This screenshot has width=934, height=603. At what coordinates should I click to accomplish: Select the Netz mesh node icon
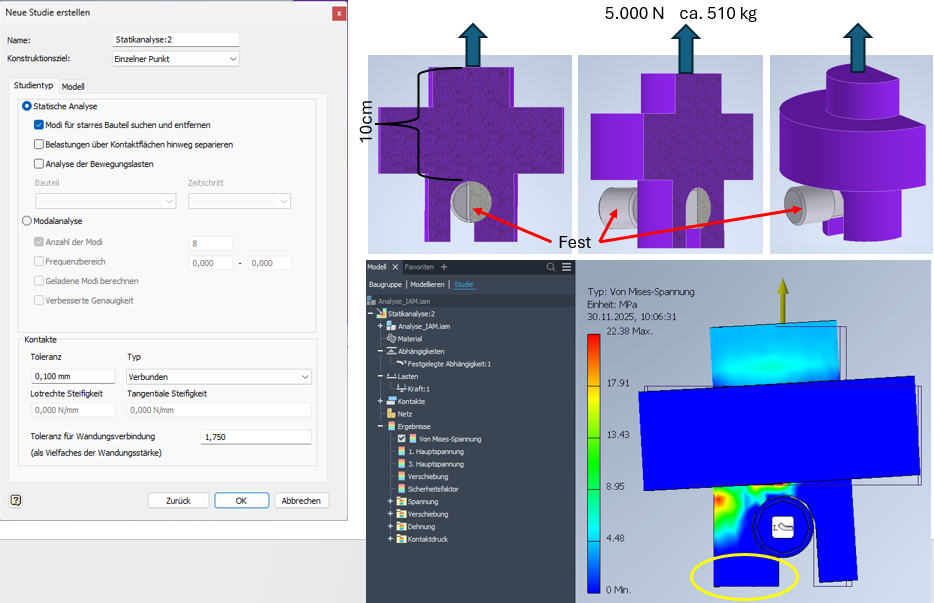pyautogui.click(x=390, y=413)
